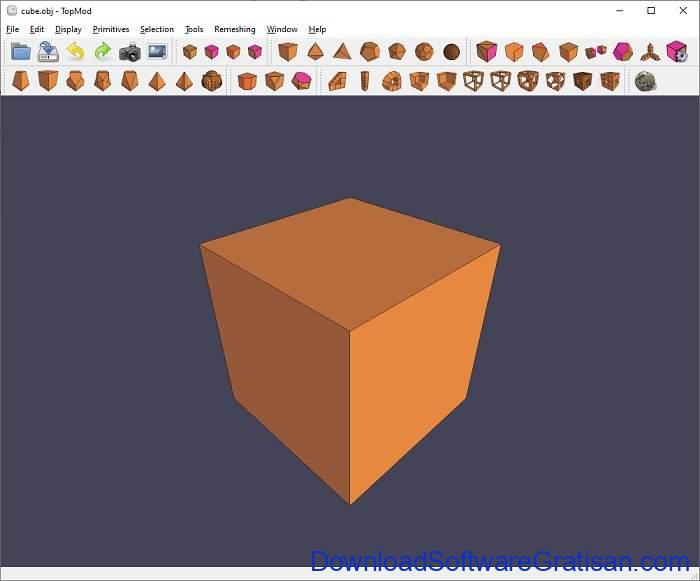Choose the thin column modeling tool
The width and height of the screenshot is (700, 581).
coord(365,82)
